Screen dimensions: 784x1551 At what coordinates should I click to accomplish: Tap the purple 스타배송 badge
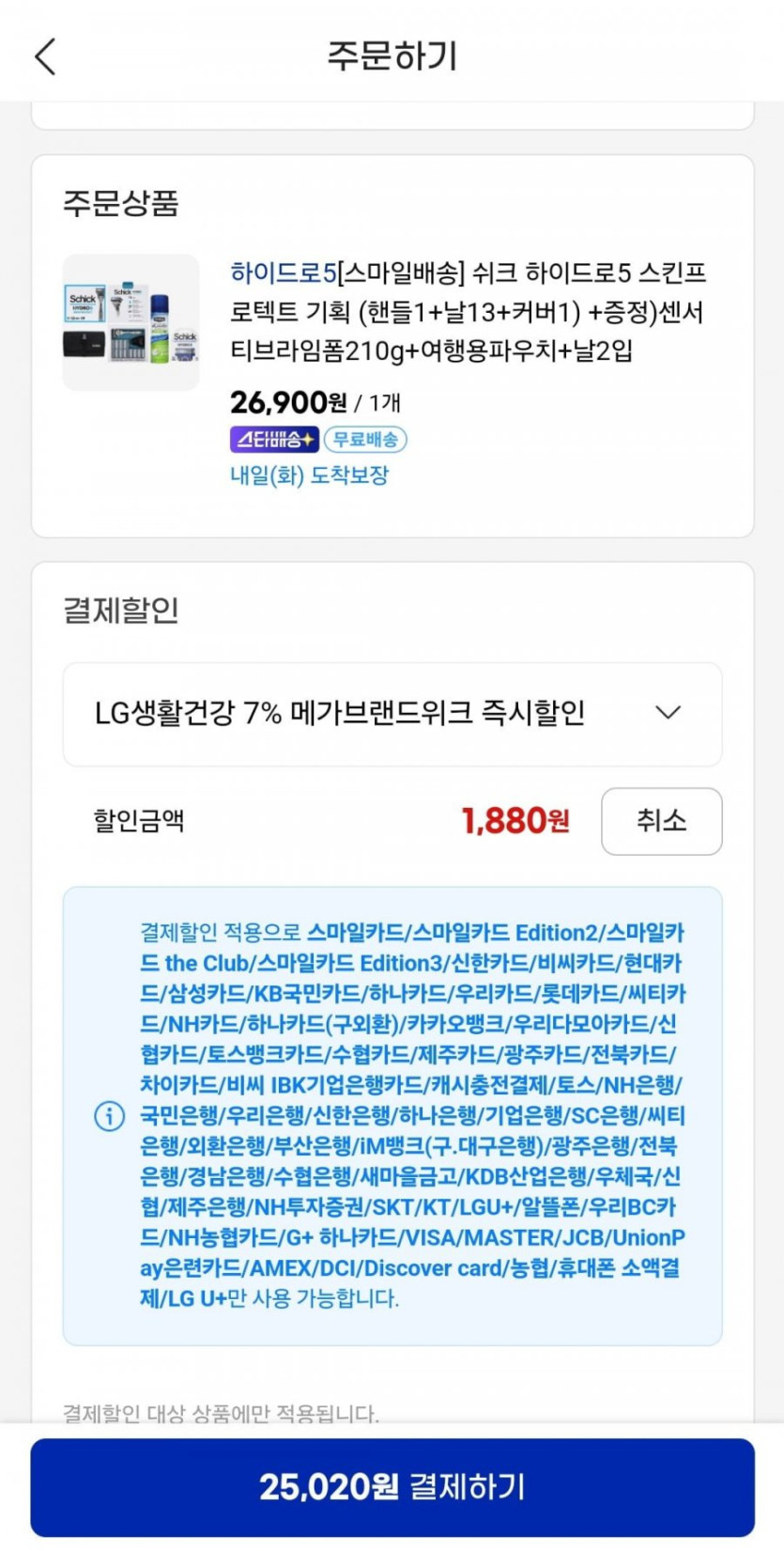click(x=274, y=439)
